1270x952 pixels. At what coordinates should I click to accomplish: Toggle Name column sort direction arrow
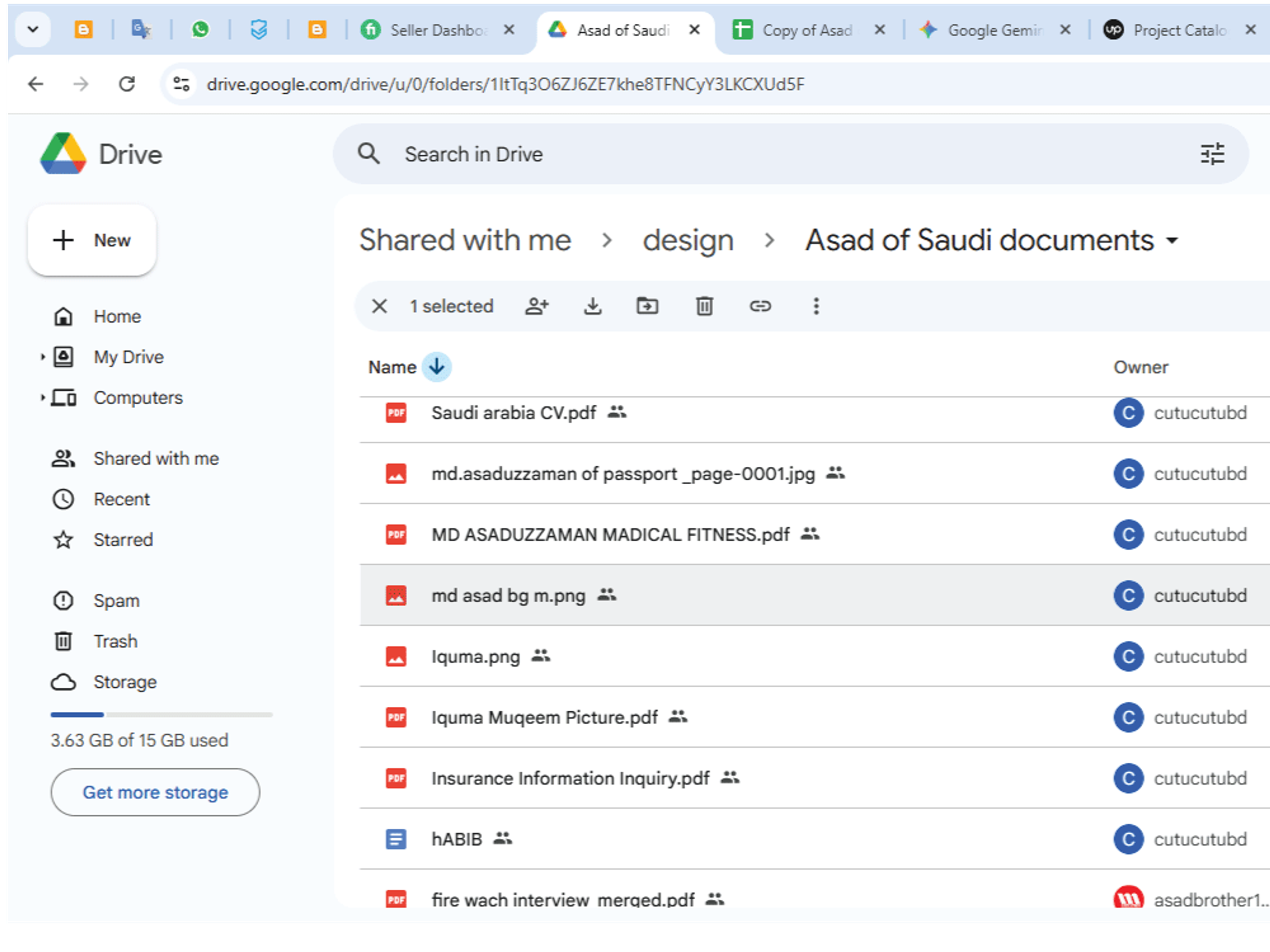[x=436, y=366]
